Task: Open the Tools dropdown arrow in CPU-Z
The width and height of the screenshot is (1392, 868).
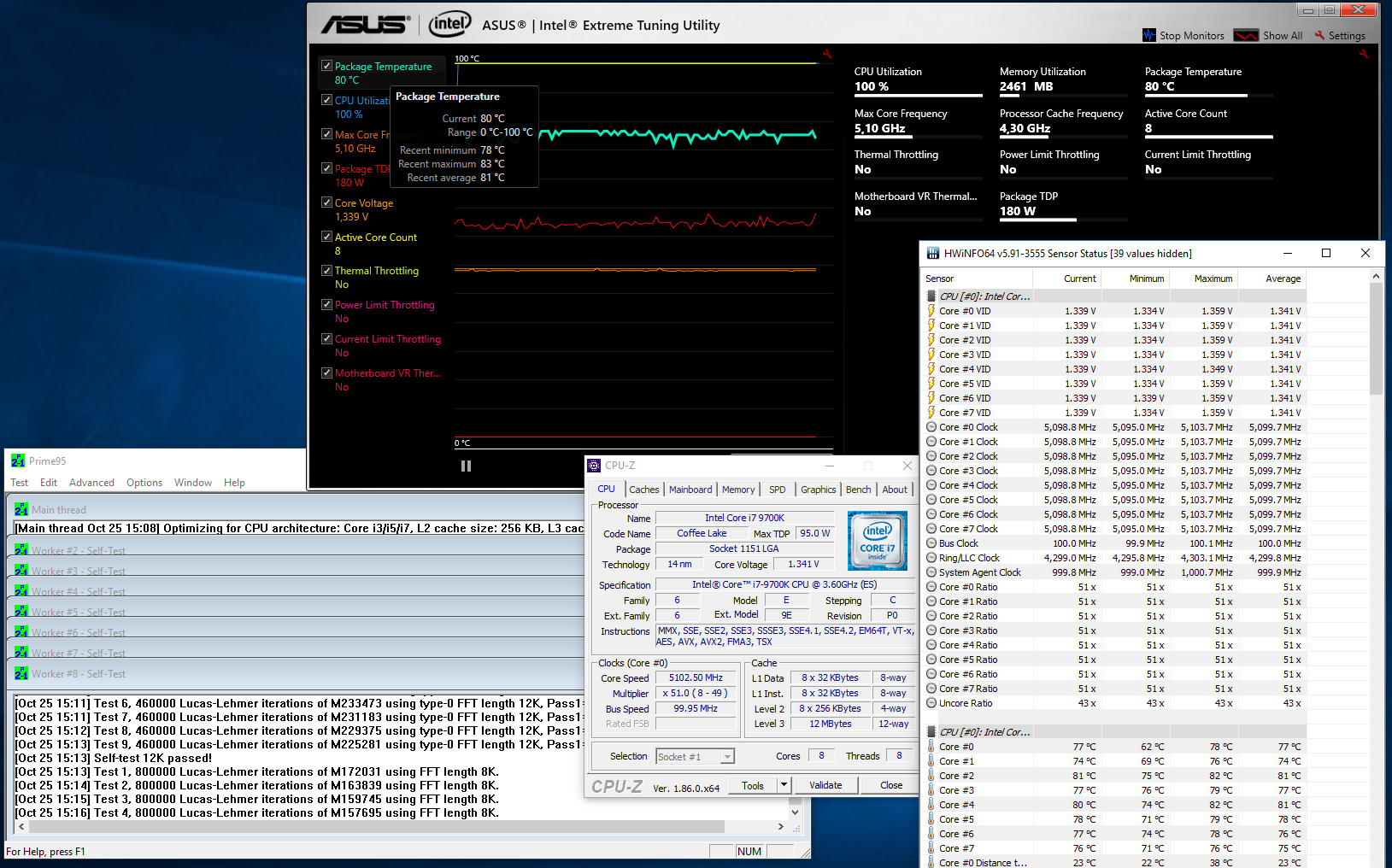Action: point(784,785)
